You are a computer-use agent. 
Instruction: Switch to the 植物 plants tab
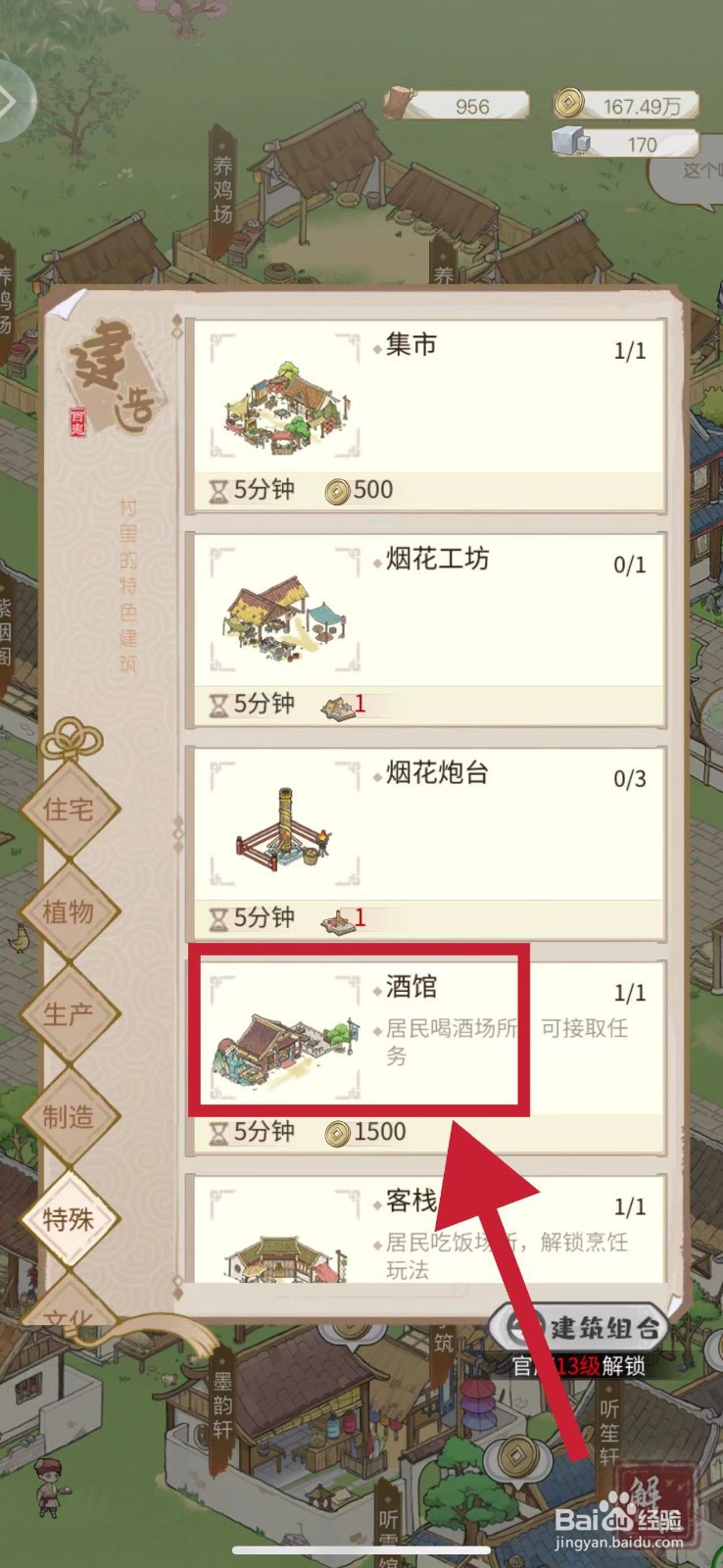69,912
